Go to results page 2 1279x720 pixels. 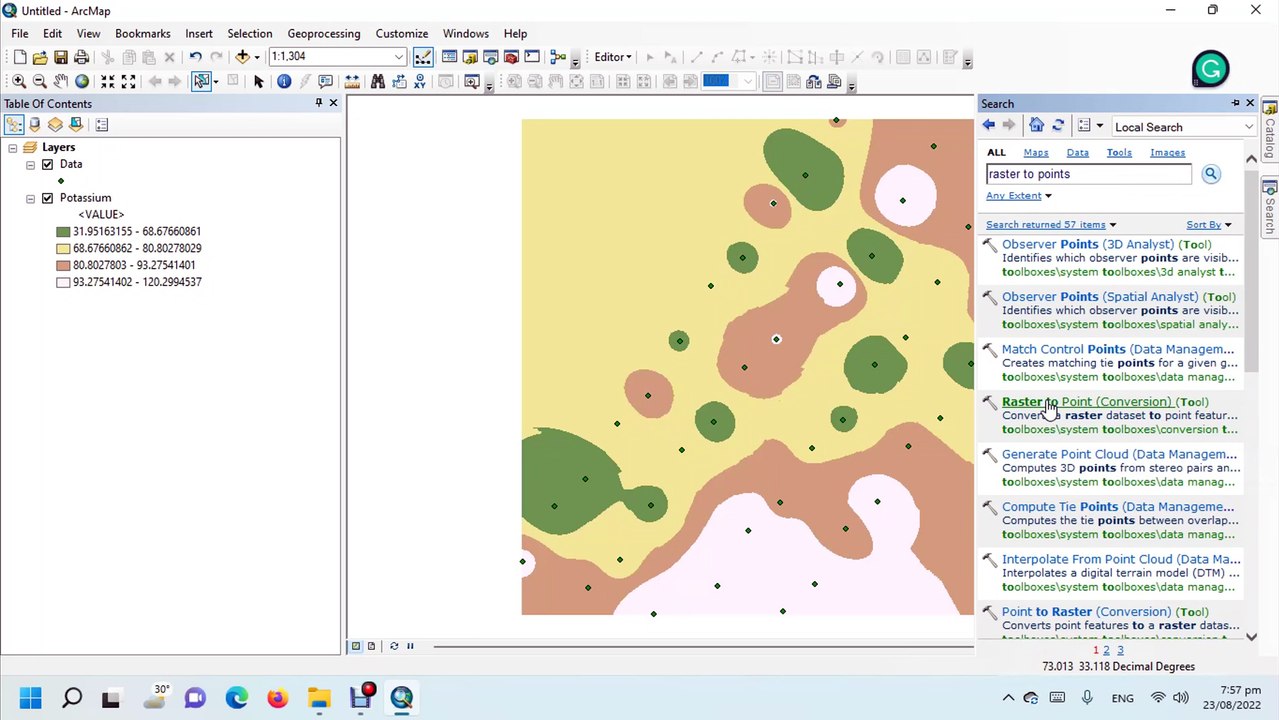tap(1106, 650)
